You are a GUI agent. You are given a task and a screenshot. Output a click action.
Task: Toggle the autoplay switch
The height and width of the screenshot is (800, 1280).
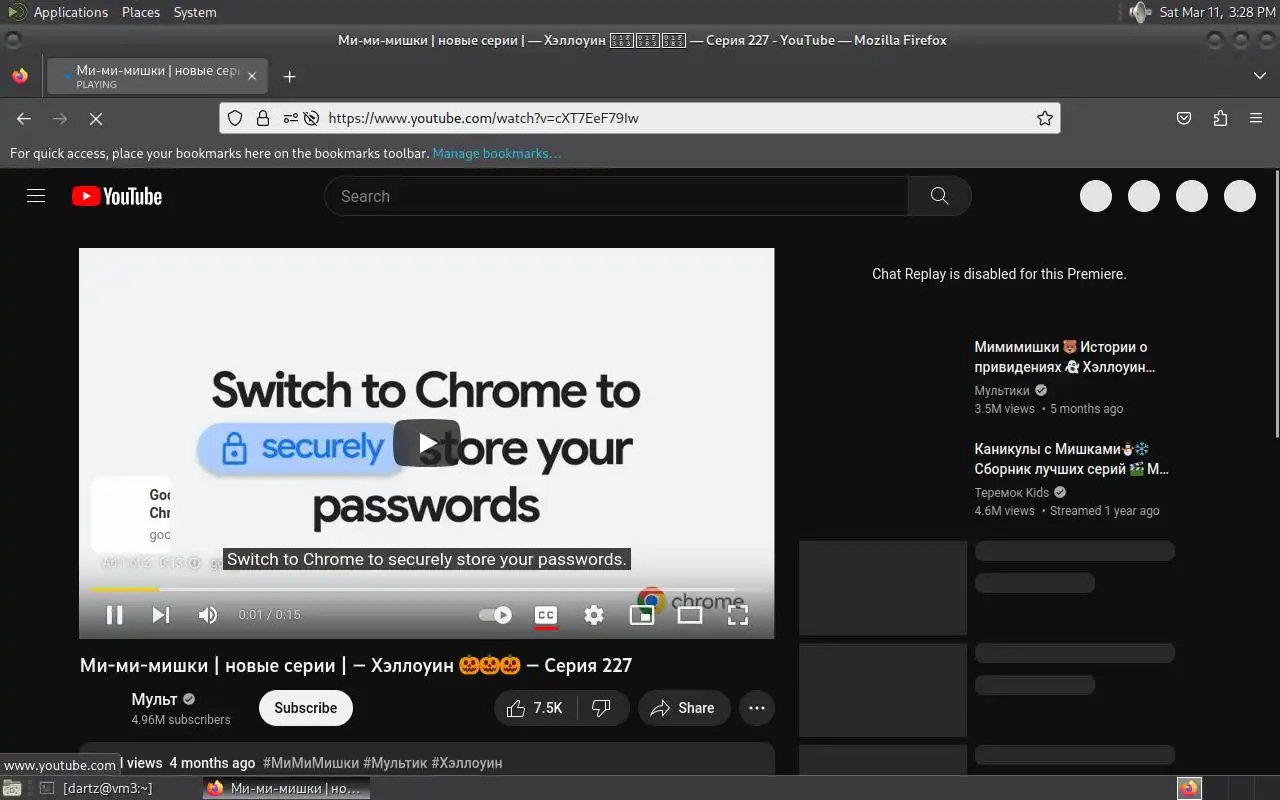[495, 615]
